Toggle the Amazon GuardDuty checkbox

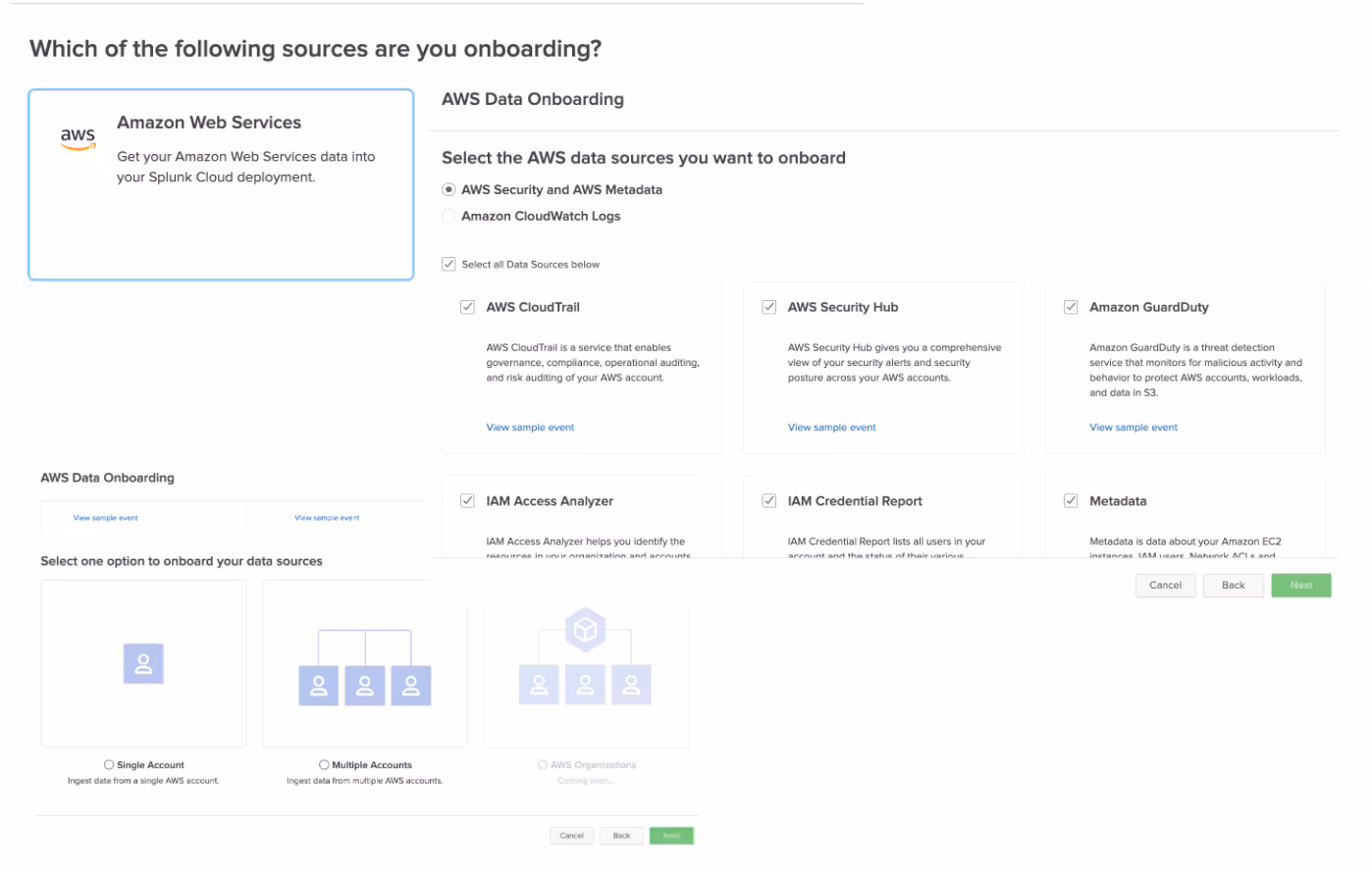point(1071,307)
